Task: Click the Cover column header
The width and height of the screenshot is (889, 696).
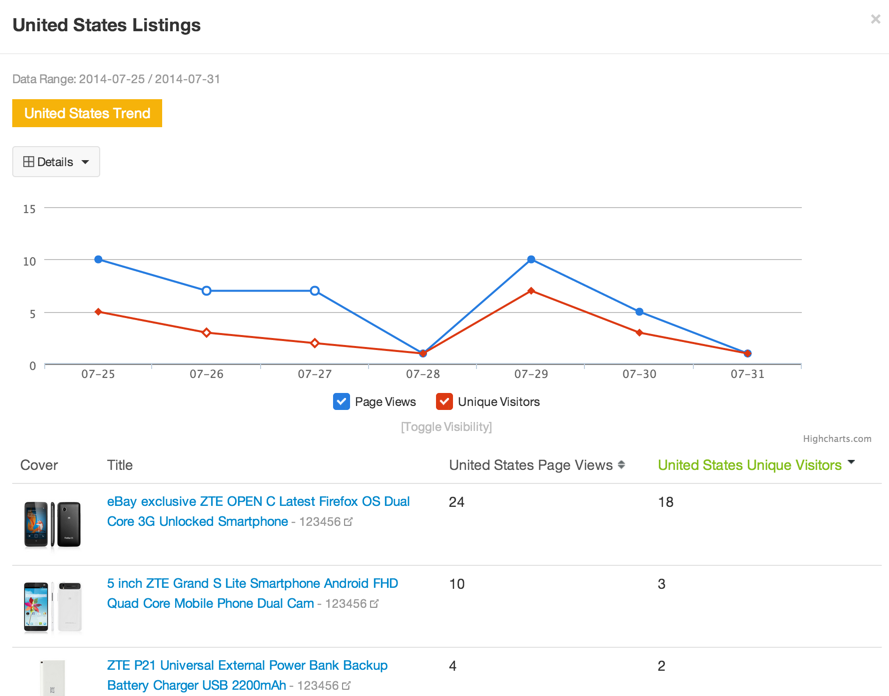Action: 39,465
